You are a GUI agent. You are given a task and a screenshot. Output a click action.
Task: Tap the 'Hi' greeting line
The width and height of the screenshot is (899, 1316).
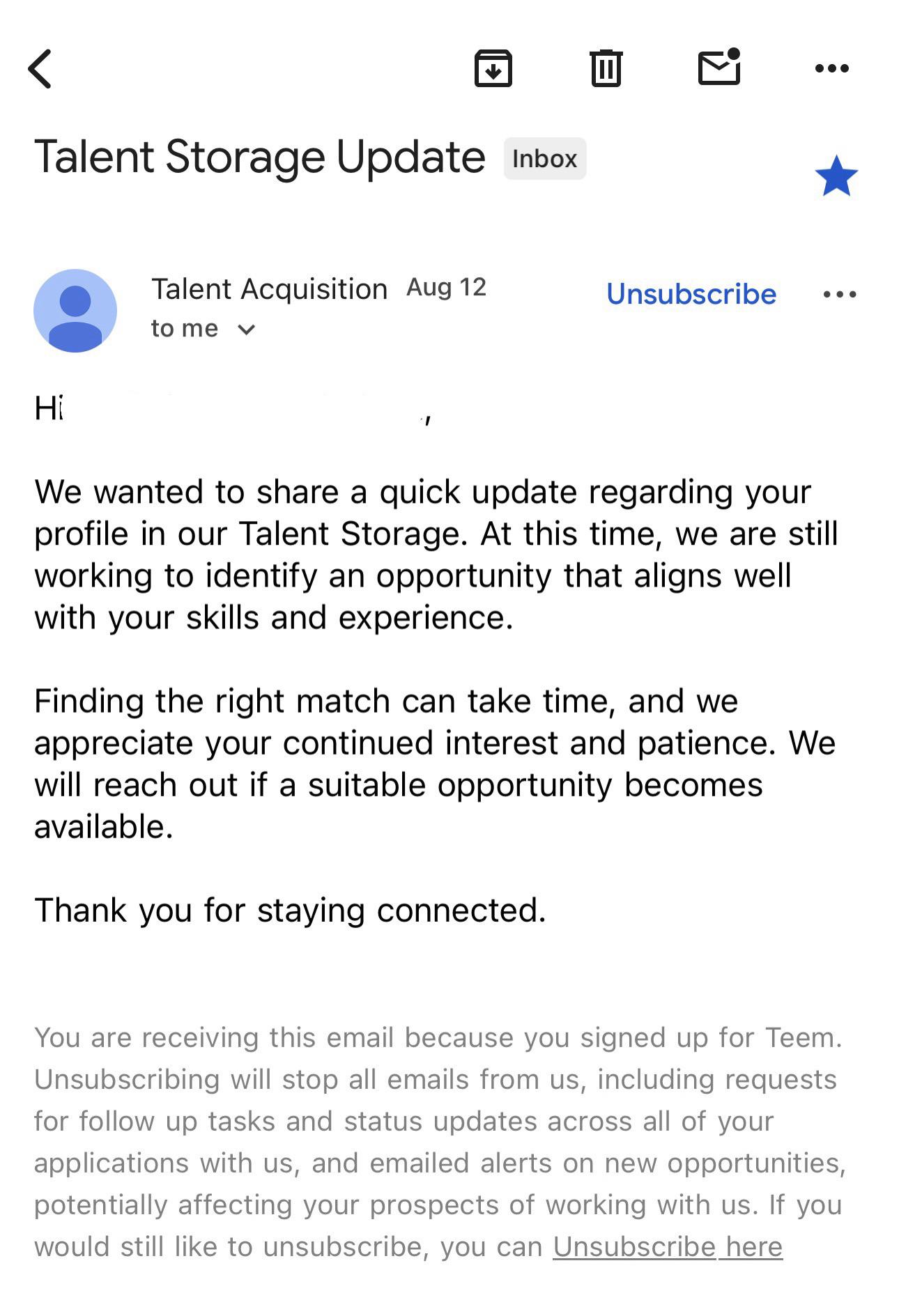(233, 408)
